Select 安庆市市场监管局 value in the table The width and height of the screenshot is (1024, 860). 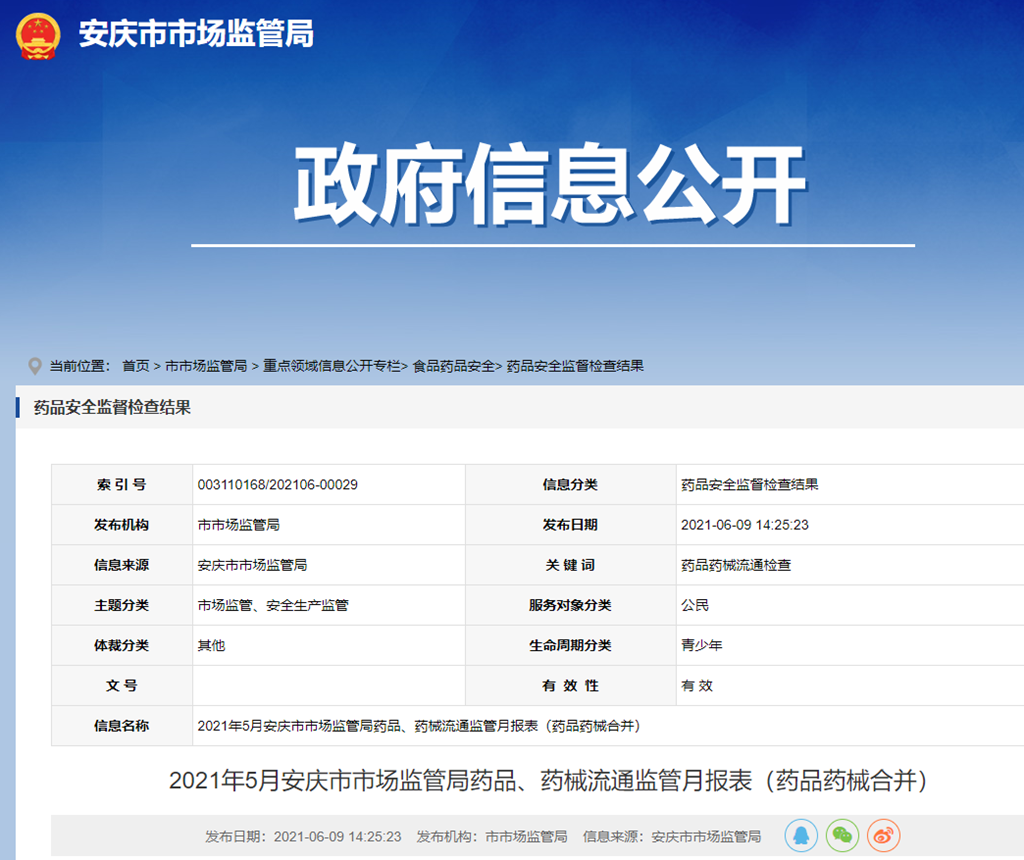point(252,565)
